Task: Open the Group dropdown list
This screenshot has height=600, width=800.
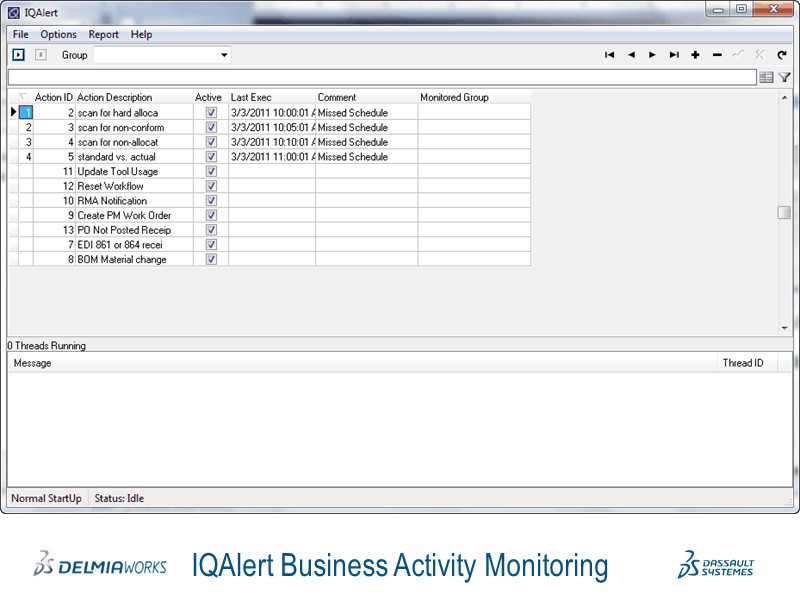Action: coord(224,55)
